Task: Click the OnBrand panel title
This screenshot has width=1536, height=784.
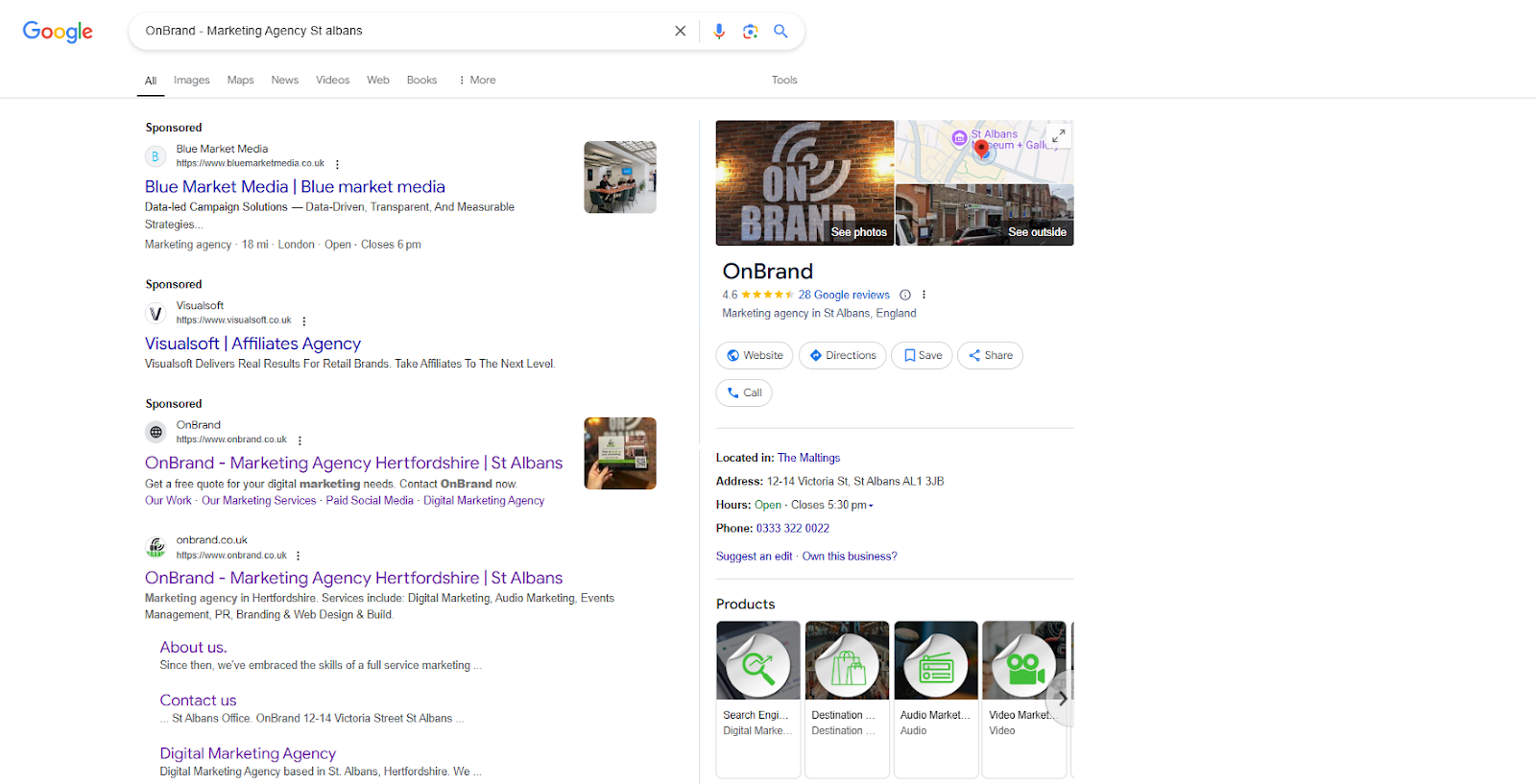Action: click(x=768, y=272)
